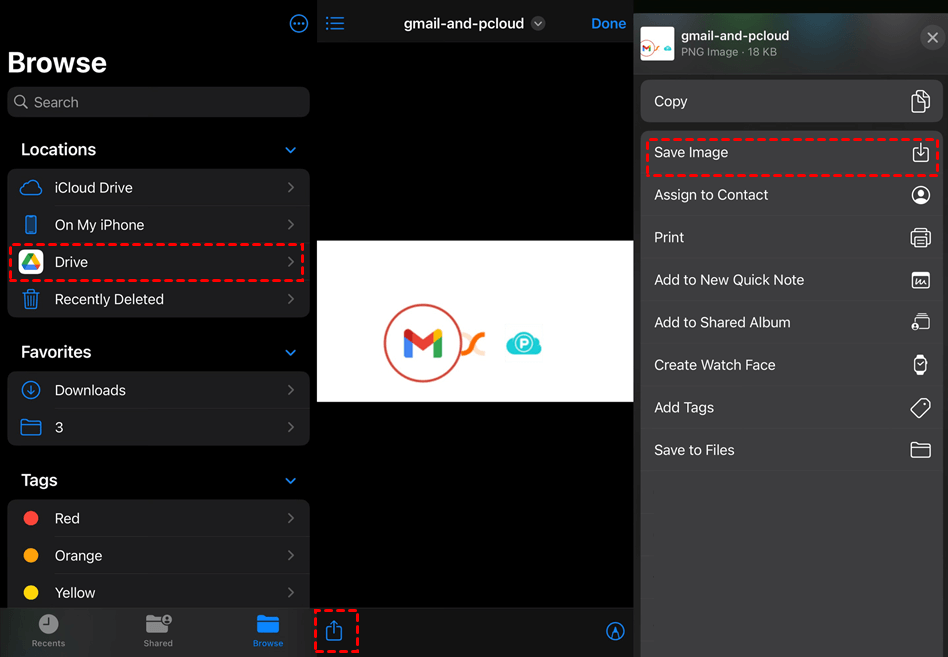
Task: Select the Orange tag
Action: (158, 555)
